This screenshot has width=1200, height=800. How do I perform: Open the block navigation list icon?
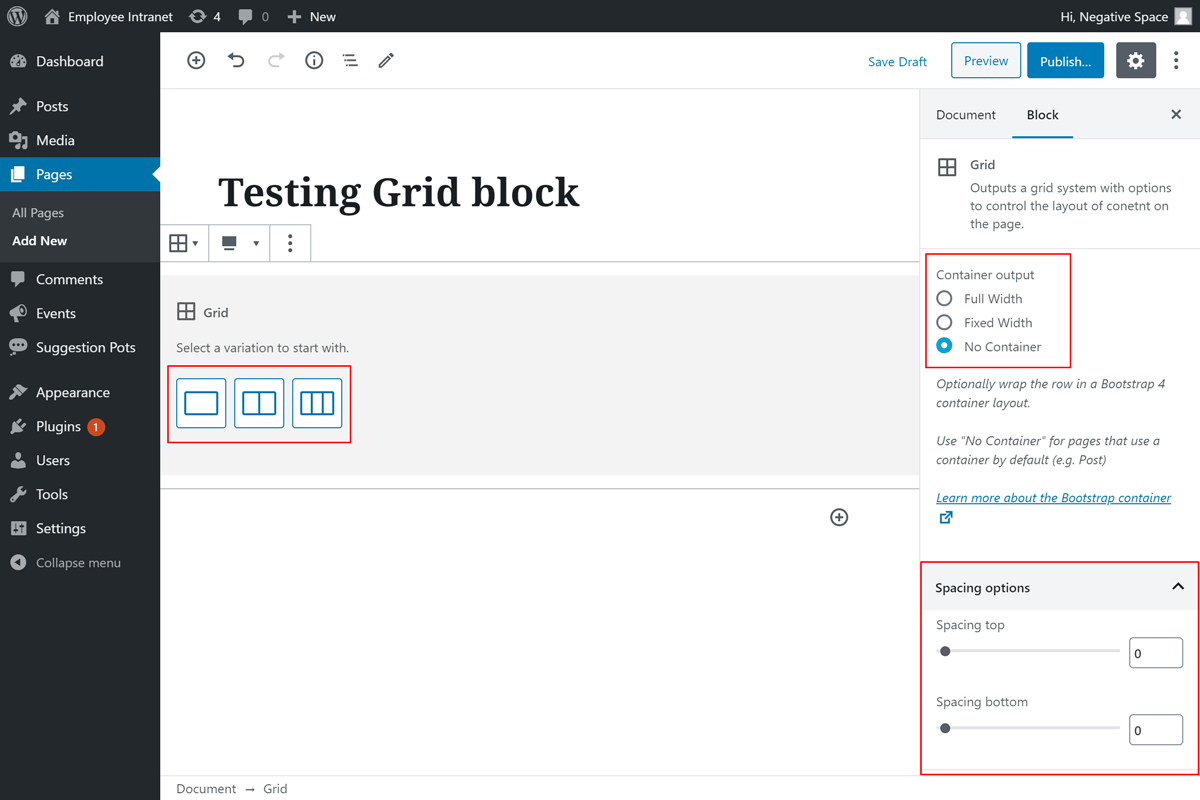pyautogui.click(x=350, y=61)
